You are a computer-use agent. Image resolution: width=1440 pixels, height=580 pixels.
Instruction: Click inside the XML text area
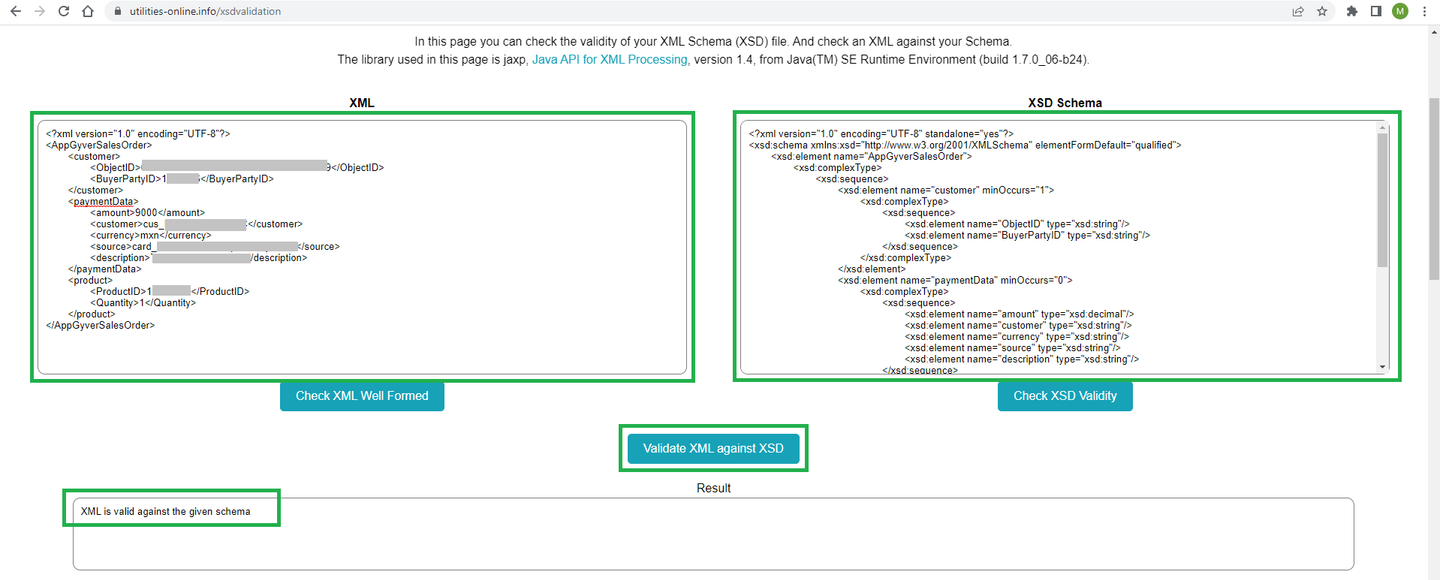[362, 247]
